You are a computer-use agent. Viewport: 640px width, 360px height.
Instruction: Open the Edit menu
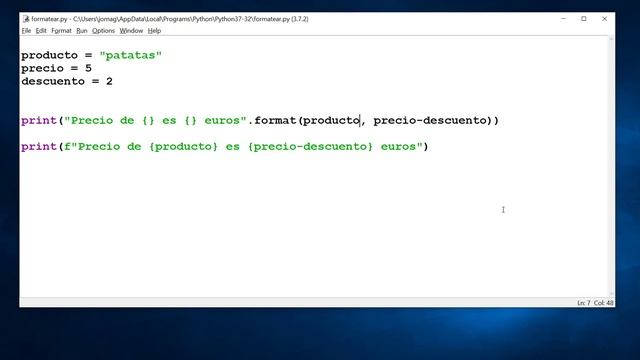tap(41, 31)
